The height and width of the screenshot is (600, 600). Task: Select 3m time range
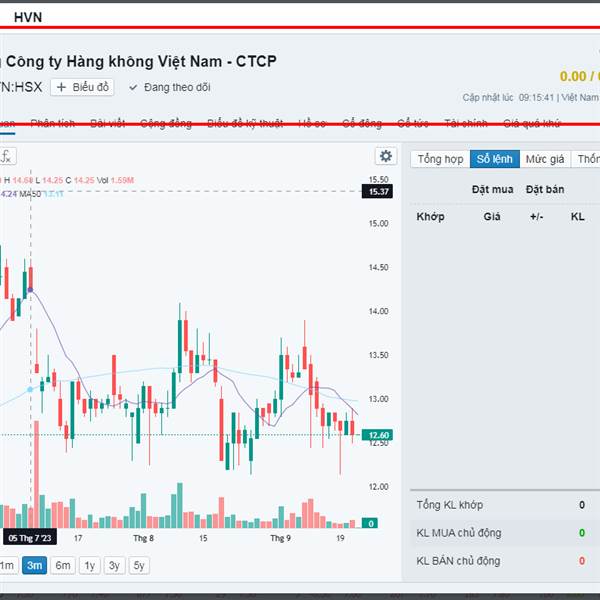click(34, 565)
